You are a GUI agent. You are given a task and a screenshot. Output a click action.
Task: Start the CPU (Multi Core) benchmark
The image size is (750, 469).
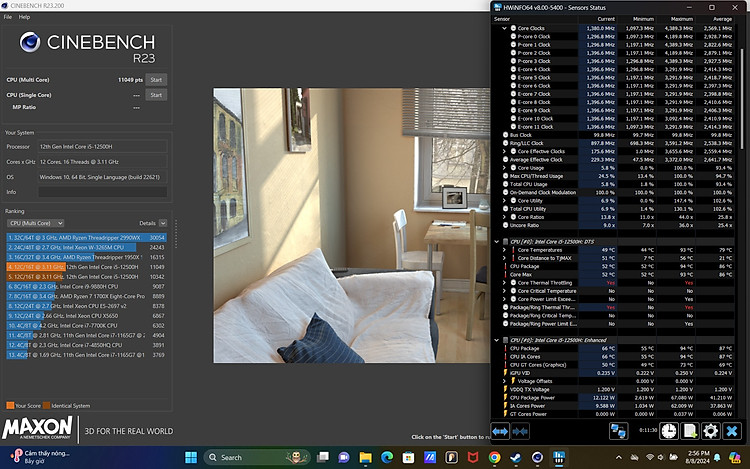coord(156,80)
